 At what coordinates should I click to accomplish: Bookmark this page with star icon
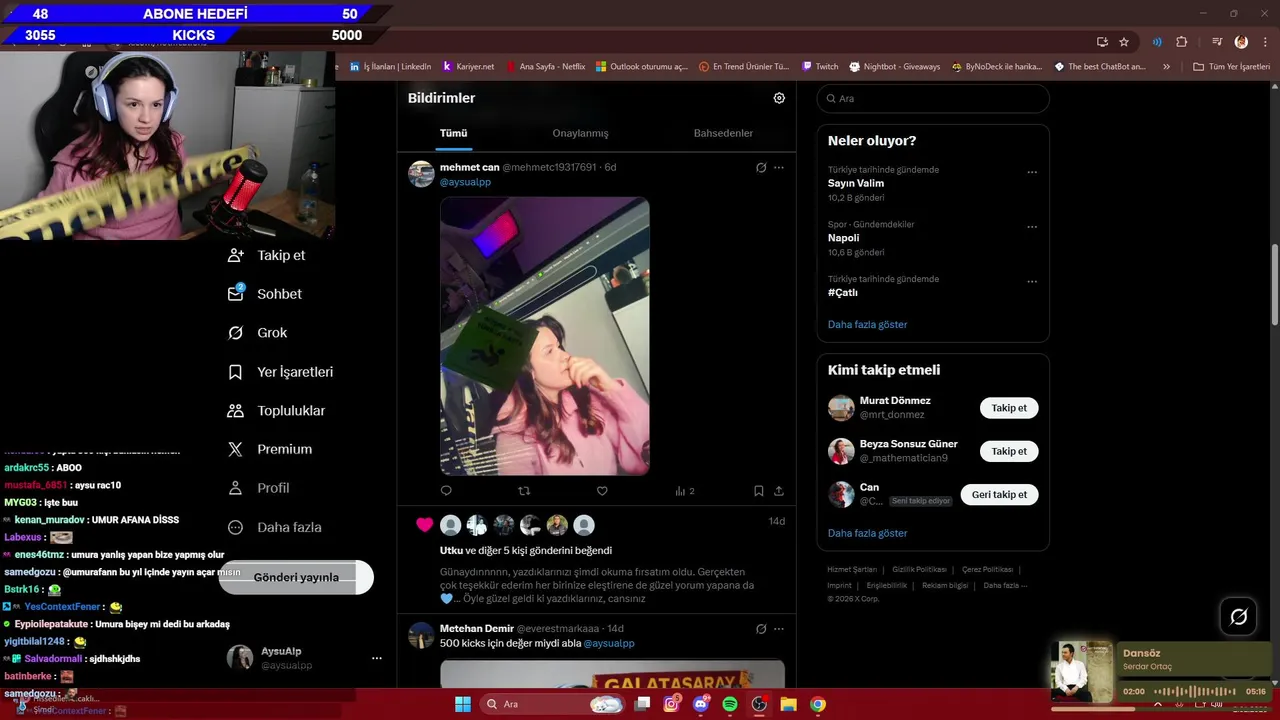click(1124, 42)
